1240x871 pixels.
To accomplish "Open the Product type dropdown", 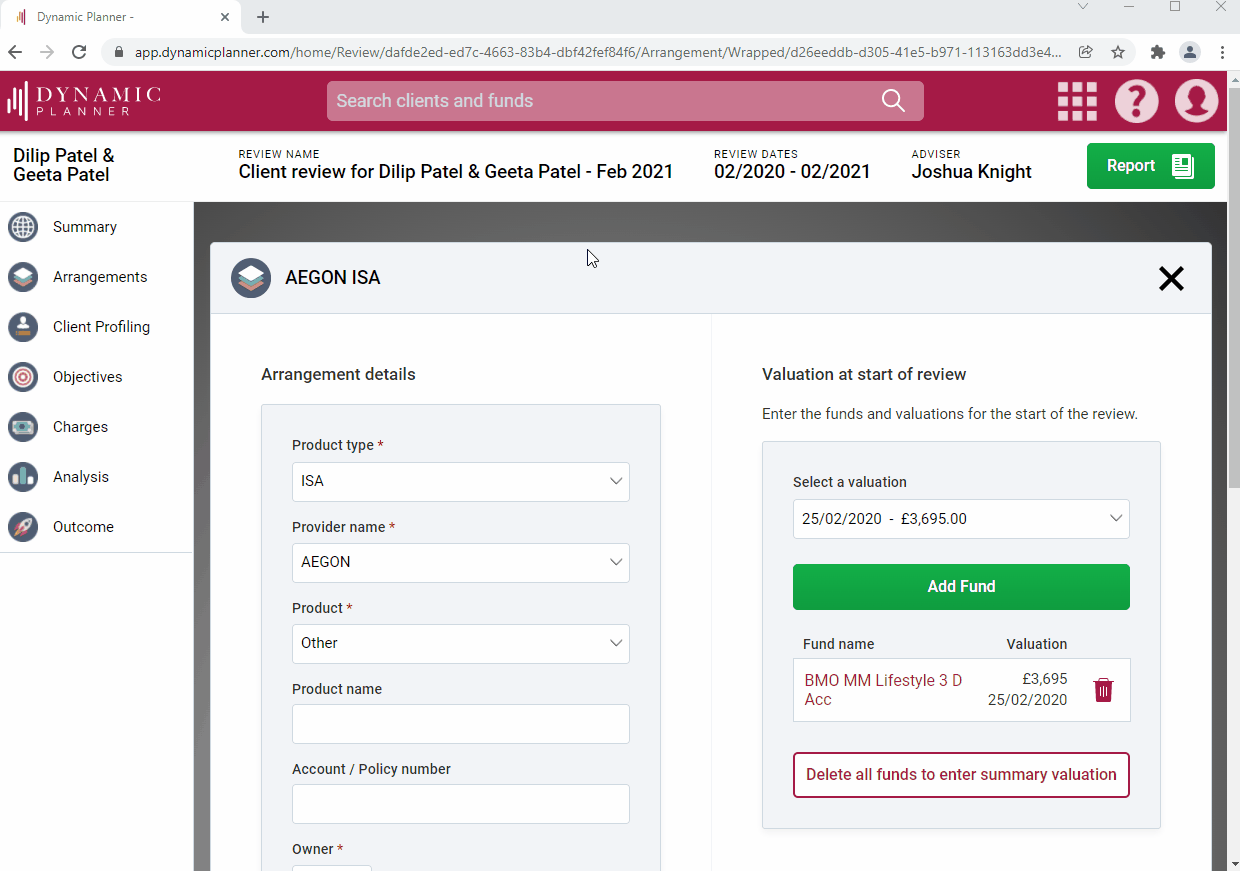I will pyautogui.click(x=461, y=482).
